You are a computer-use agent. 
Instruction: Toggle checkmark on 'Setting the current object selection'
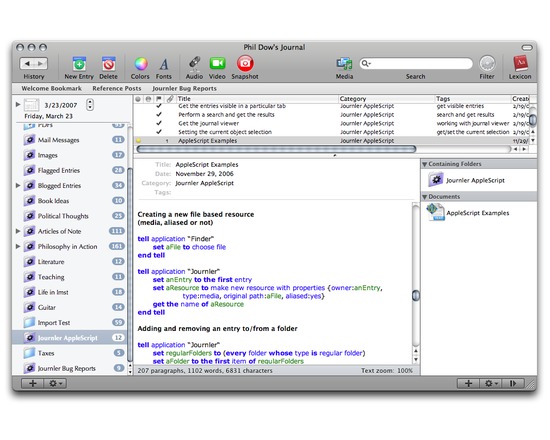tap(159, 132)
